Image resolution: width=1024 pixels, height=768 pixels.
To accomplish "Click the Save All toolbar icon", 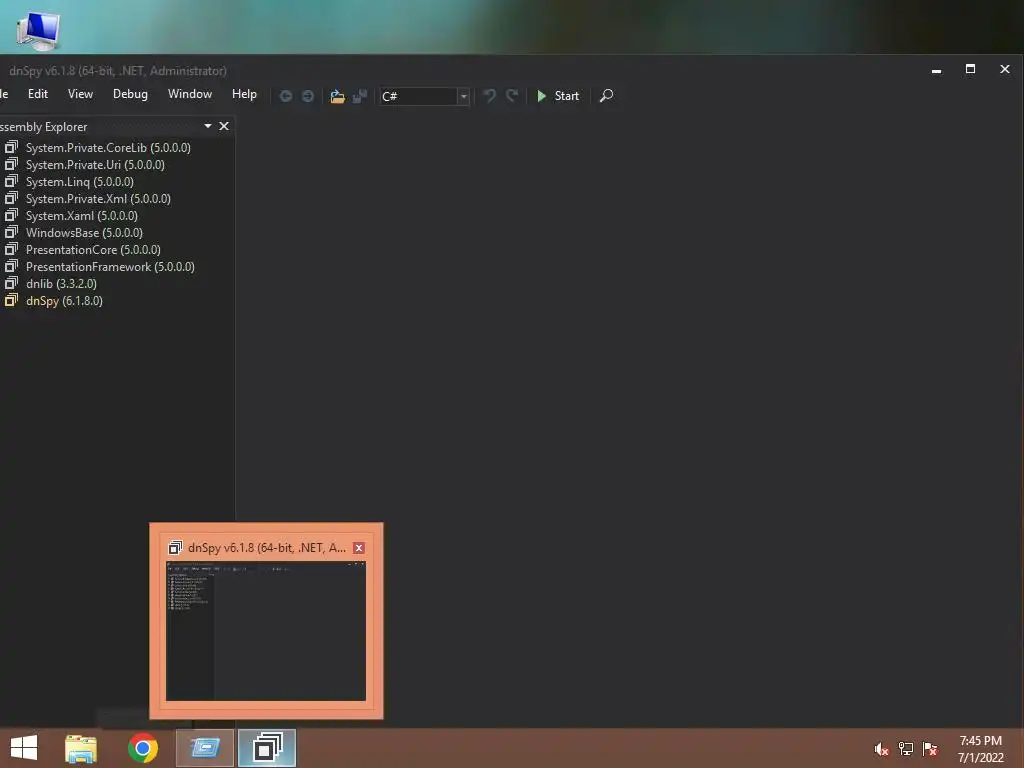I will click(360, 96).
